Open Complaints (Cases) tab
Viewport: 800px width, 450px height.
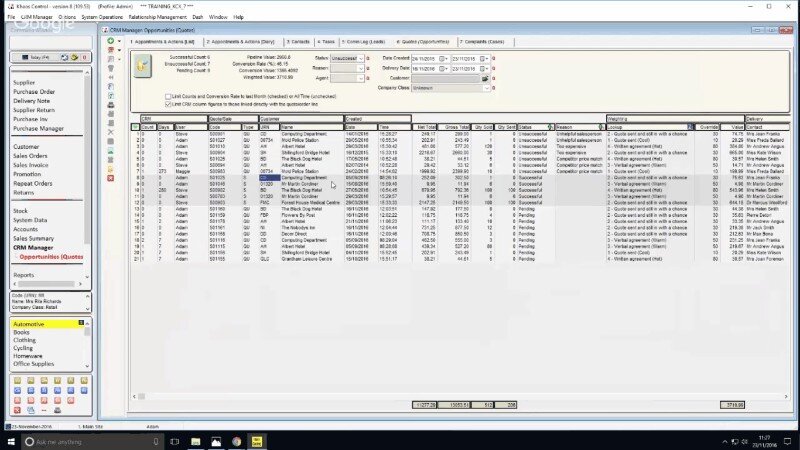[487, 42]
